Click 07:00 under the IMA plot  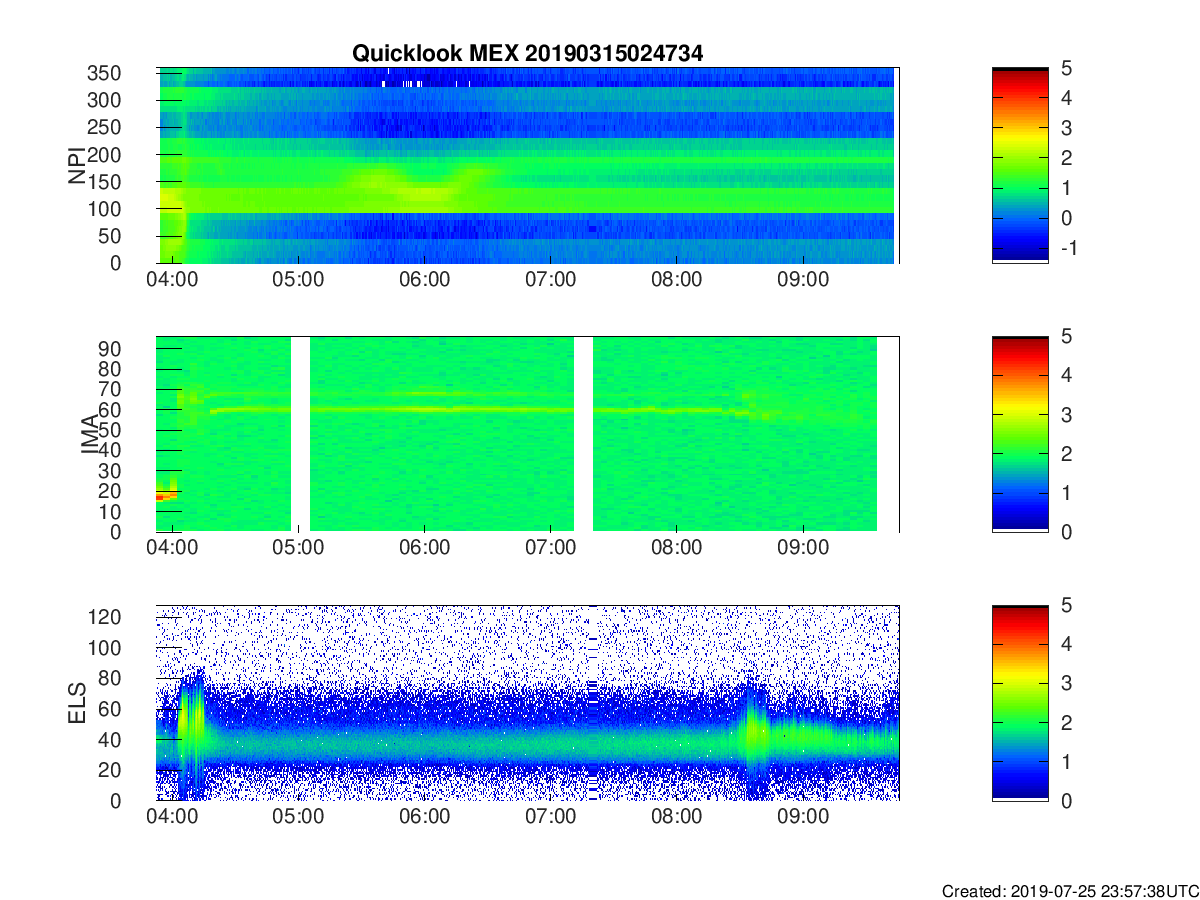(551, 548)
